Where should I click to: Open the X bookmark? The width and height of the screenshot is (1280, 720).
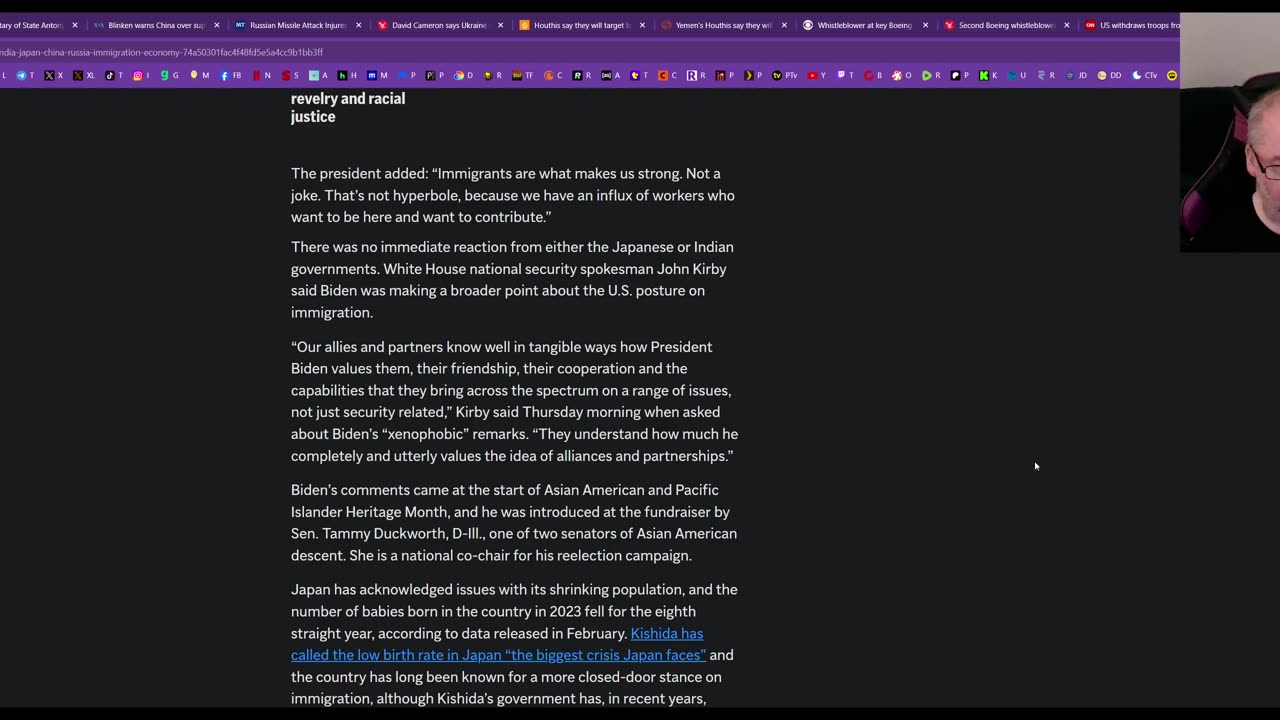click(53, 75)
